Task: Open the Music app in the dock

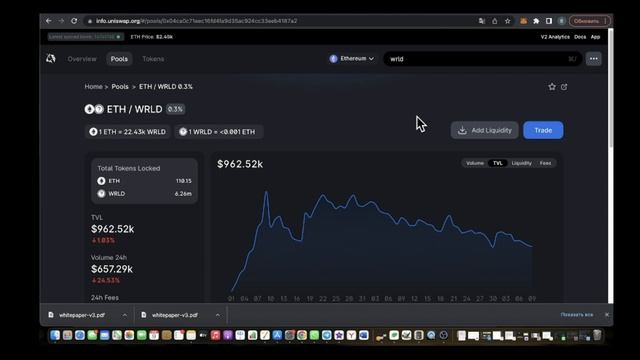Action: coord(216,335)
